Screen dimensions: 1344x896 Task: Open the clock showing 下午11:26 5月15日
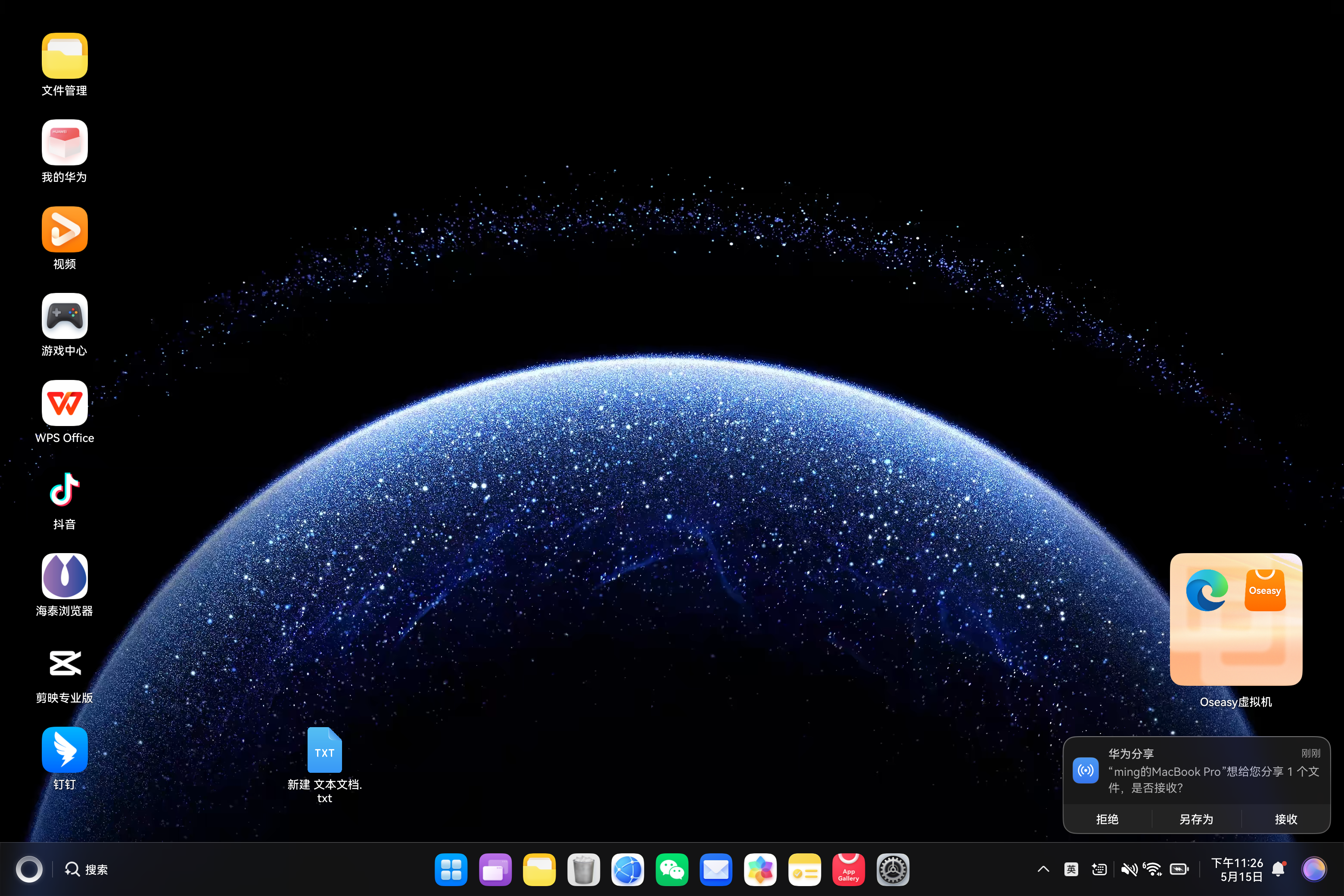[1237, 870]
